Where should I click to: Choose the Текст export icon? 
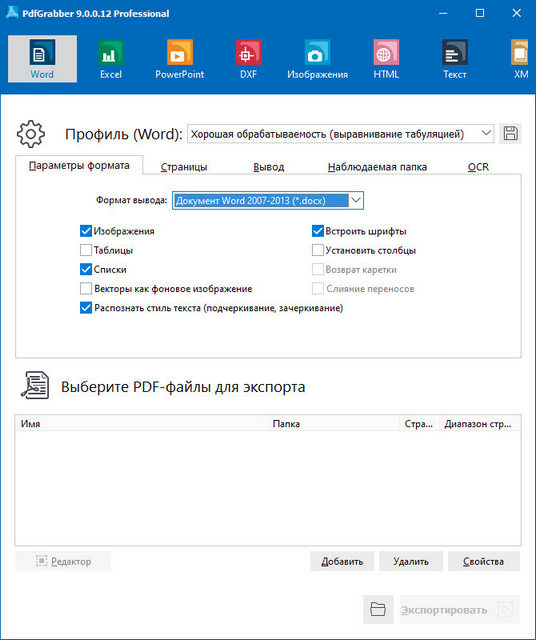pos(455,59)
